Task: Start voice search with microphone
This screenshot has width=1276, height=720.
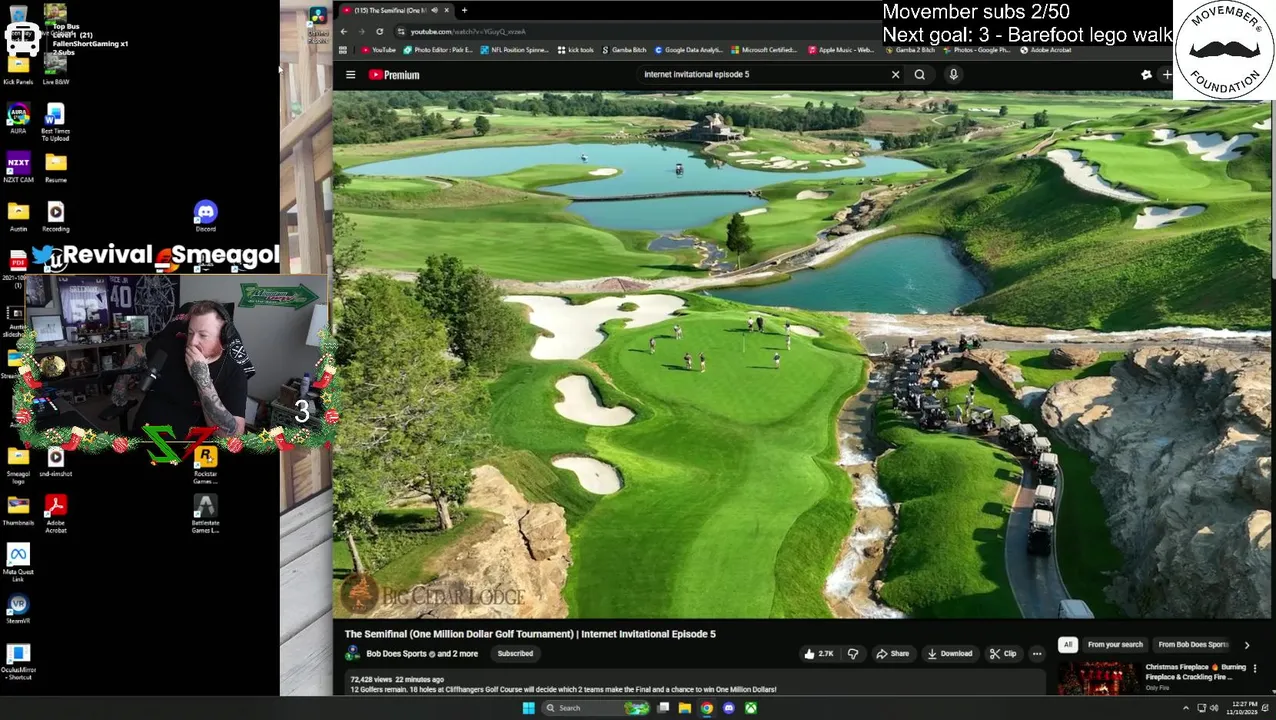Action: tap(953, 74)
